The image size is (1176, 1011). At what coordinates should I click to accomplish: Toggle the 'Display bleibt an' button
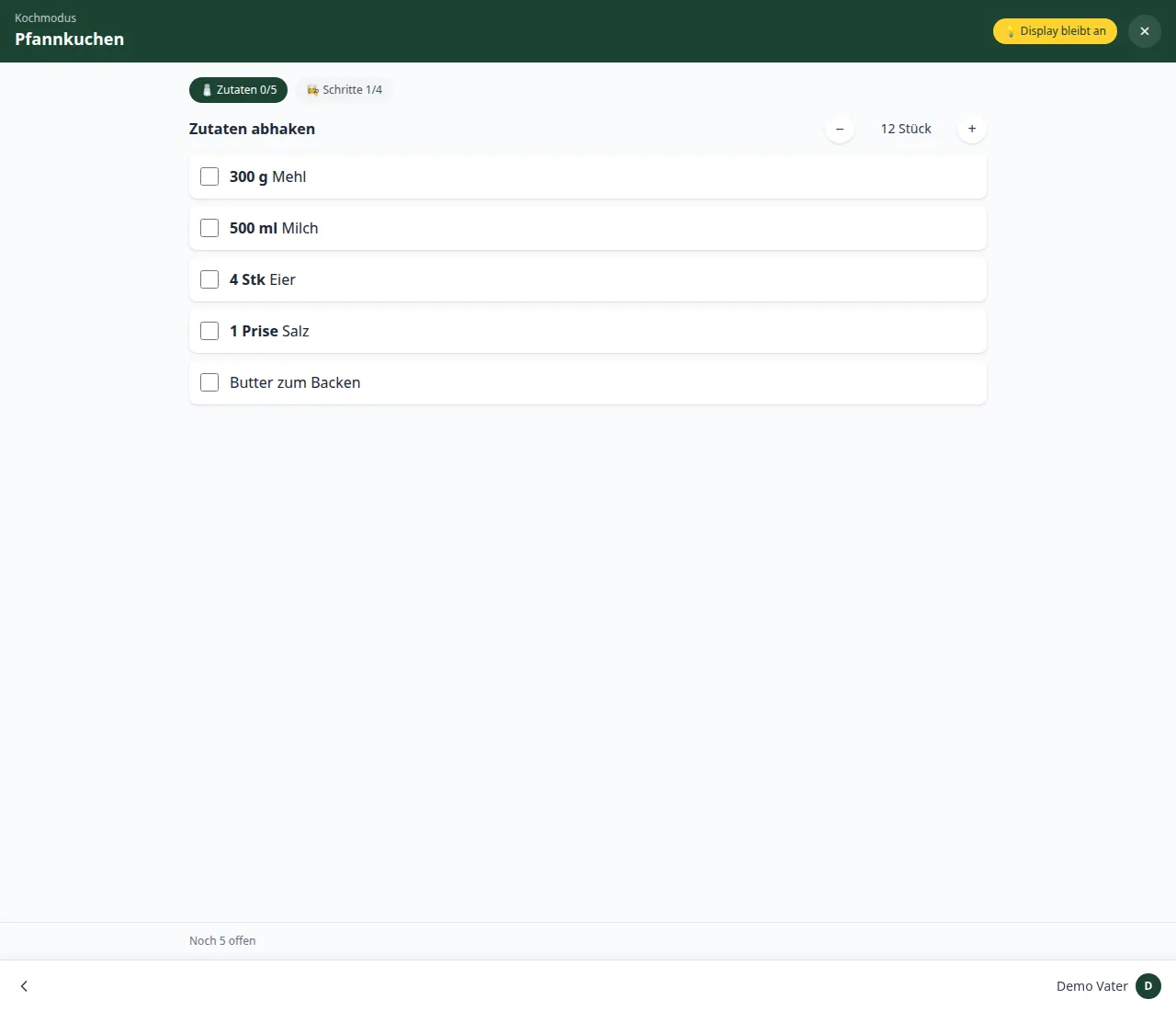point(1055,31)
